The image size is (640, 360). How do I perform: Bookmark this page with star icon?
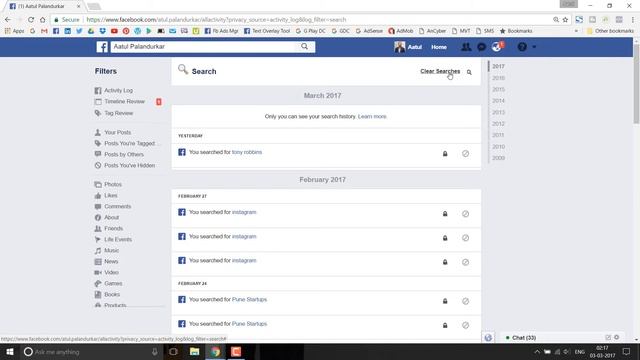point(565,20)
